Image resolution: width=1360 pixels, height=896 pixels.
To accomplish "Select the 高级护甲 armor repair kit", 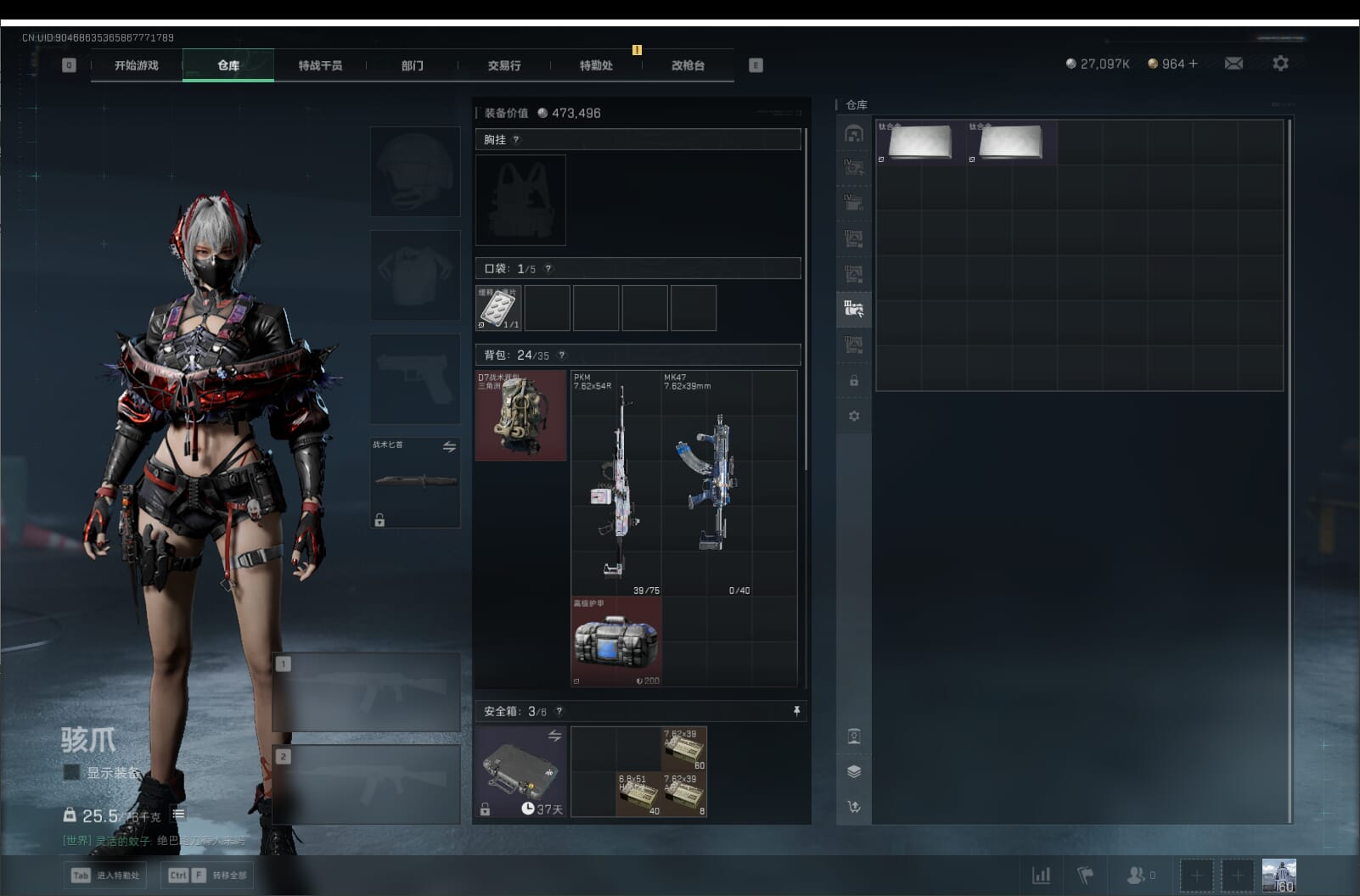I will click(x=616, y=641).
